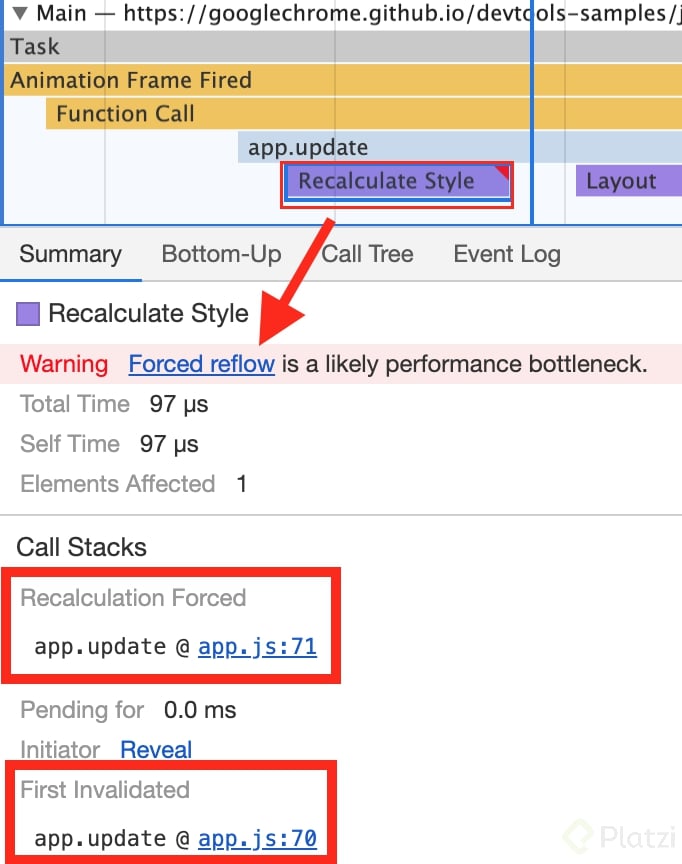Select the app.update flame chart entry
This screenshot has width=682, height=864.
coord(400,148)
